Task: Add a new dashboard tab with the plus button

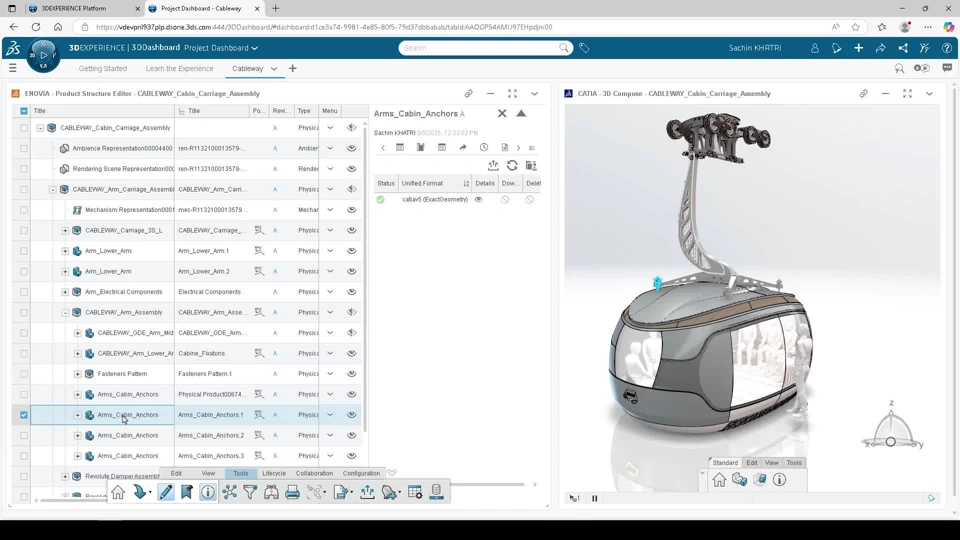Action: (293, 69)
